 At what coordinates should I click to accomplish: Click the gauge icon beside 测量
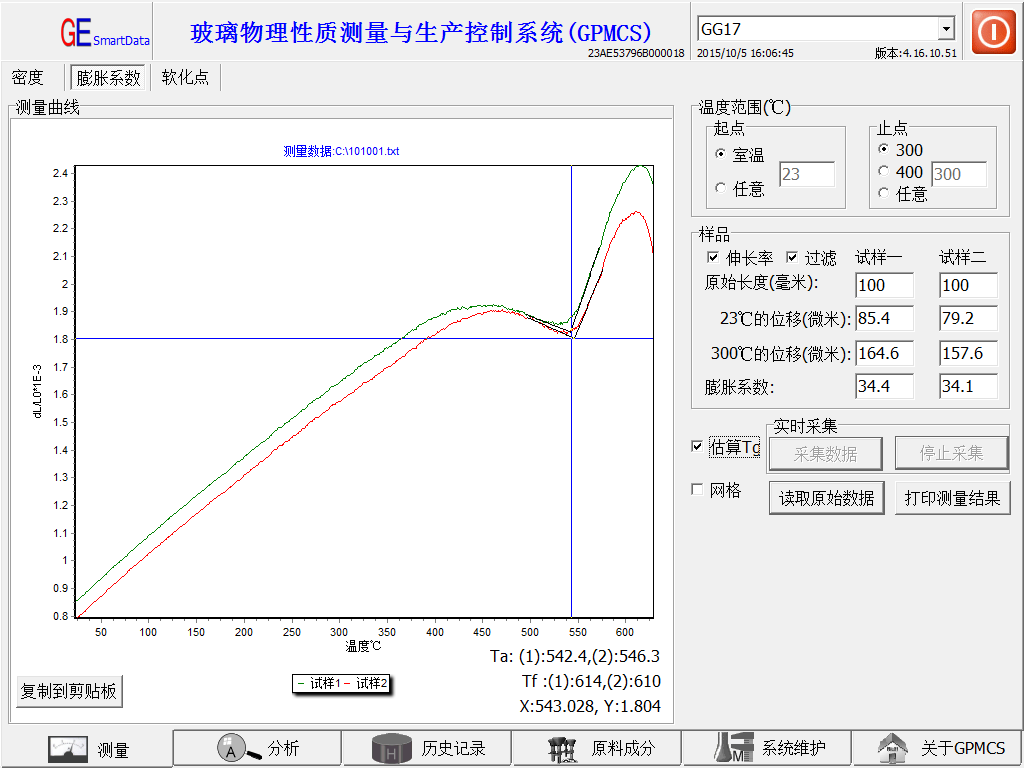click(x=67, y=748)
